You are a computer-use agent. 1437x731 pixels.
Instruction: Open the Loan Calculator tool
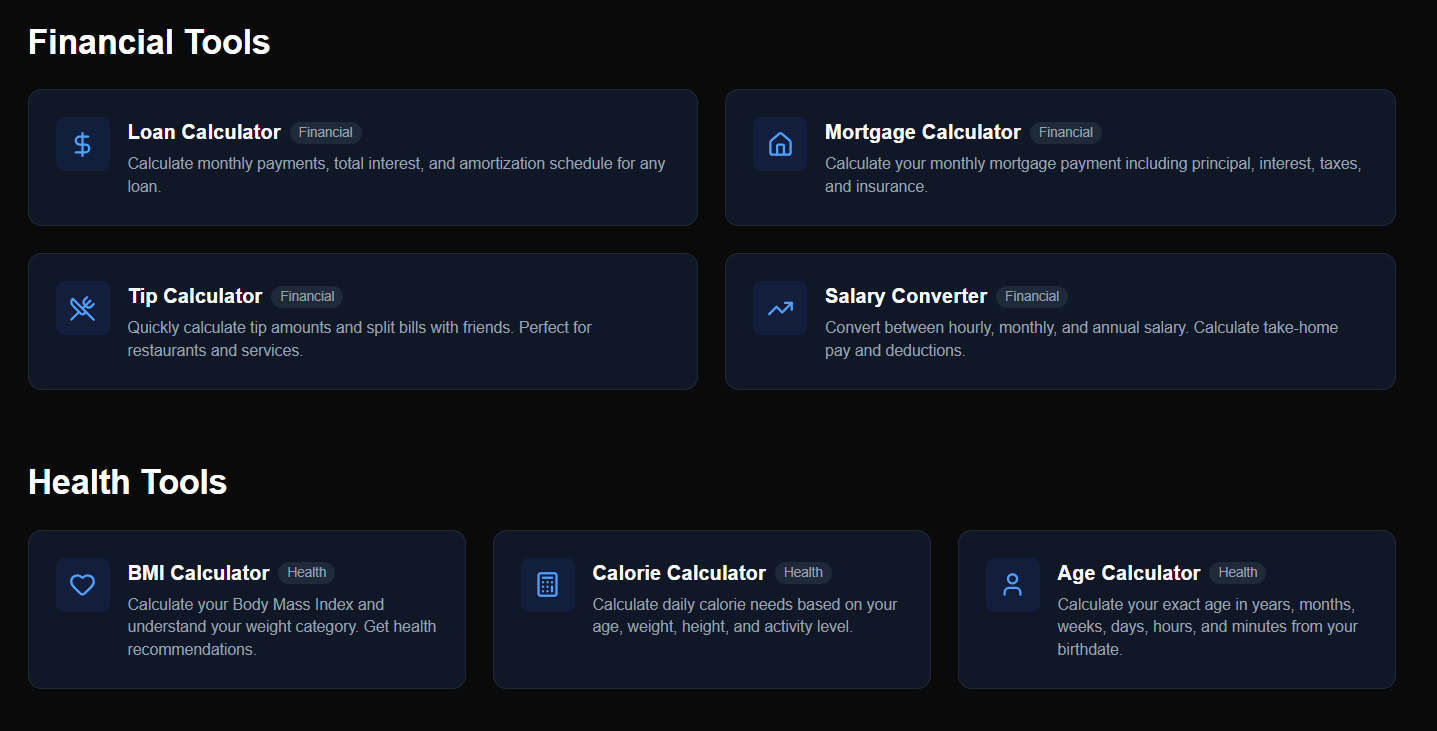(363, 157)
